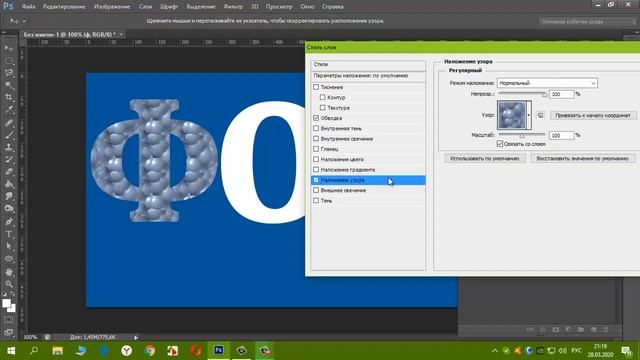Enable the Внешнее свечение checkbox
The image size is (640, 360).
click(x=316, y=190)
